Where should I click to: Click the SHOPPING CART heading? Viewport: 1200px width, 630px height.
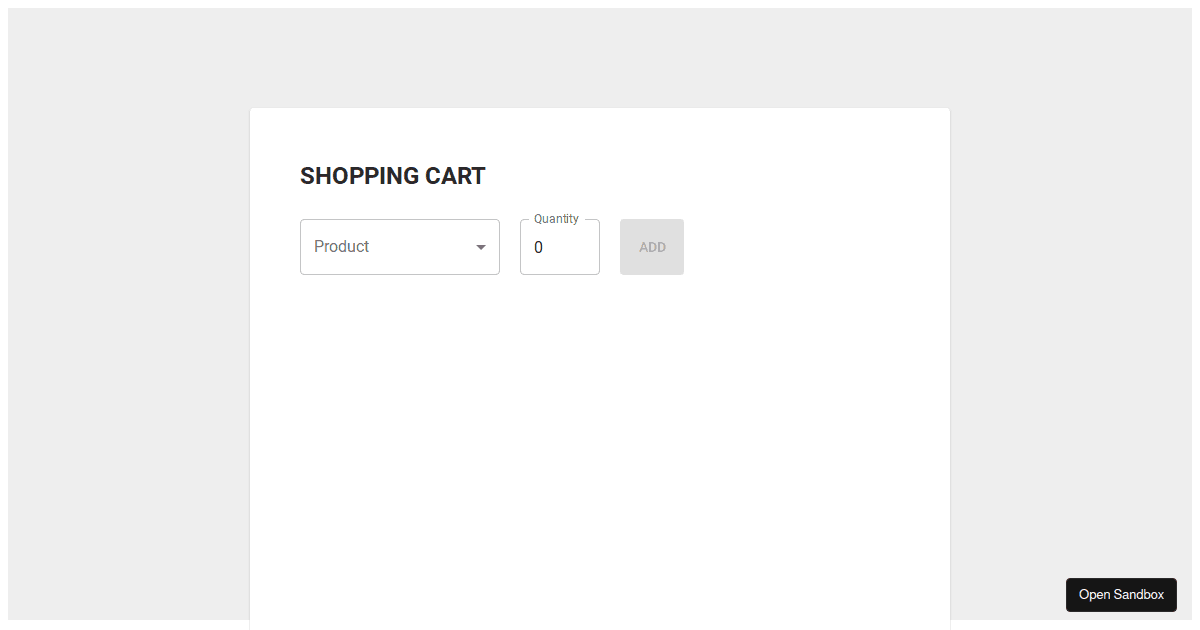tap(393, 176)
